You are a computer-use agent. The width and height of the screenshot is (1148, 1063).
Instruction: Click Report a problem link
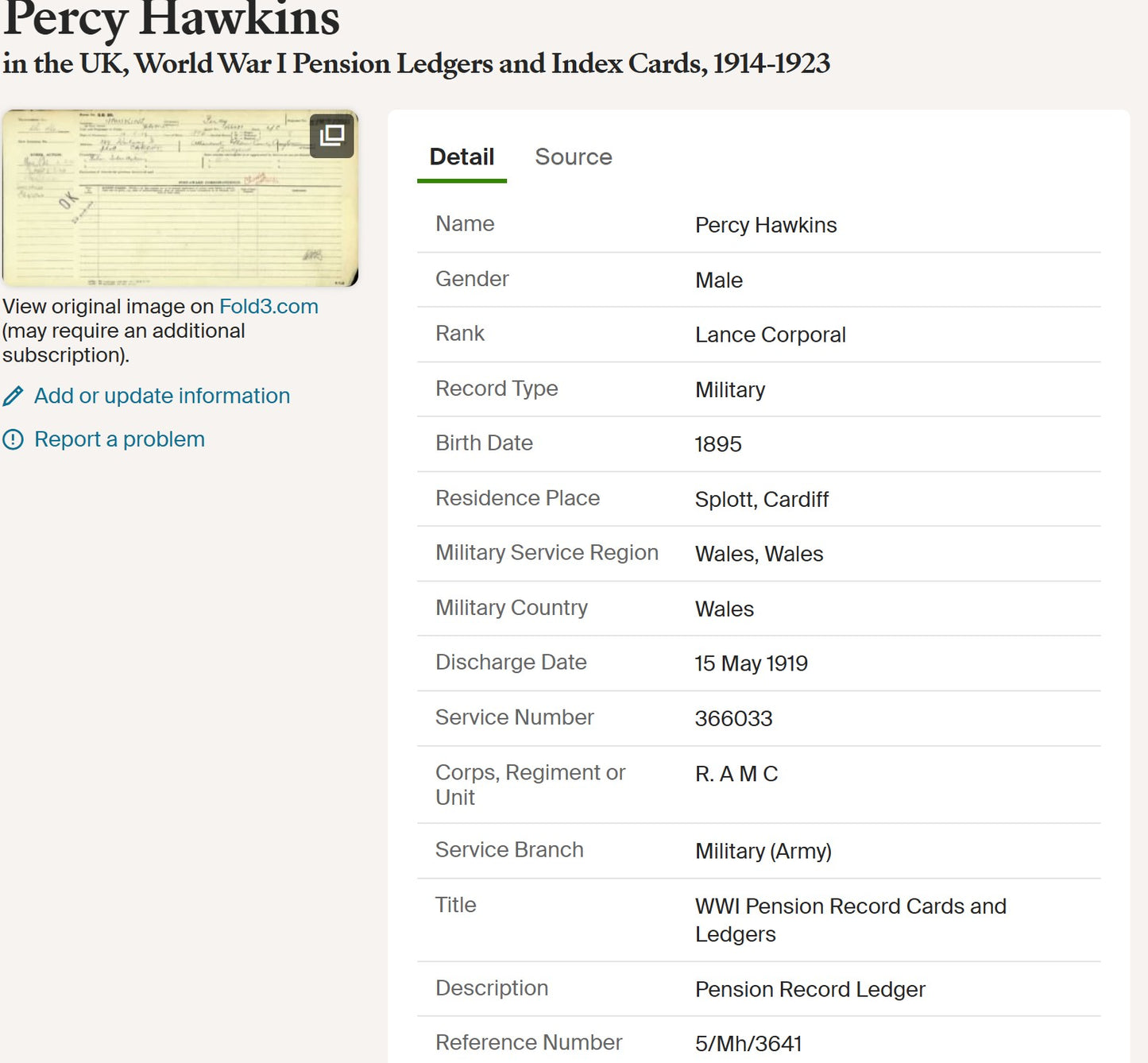(x=120, y=439)
